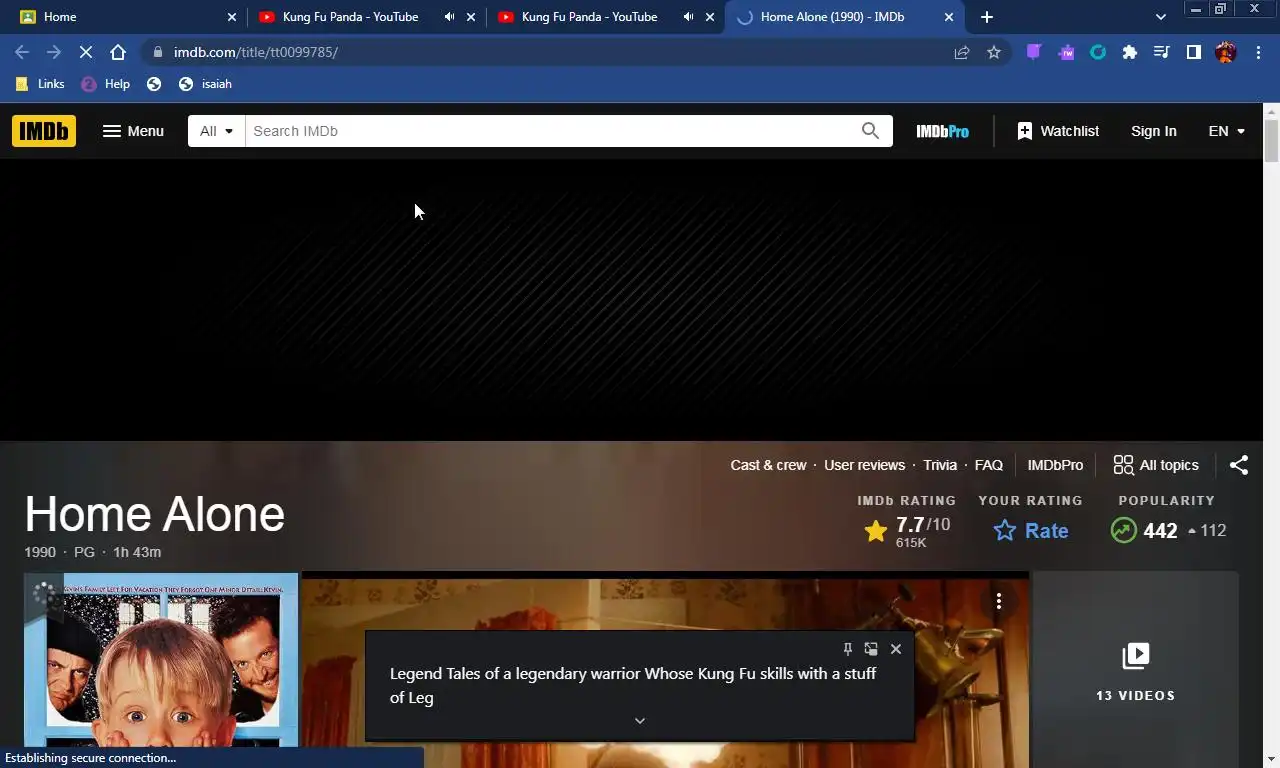
Task: Open the FAQ link
Action: (988, 465)
